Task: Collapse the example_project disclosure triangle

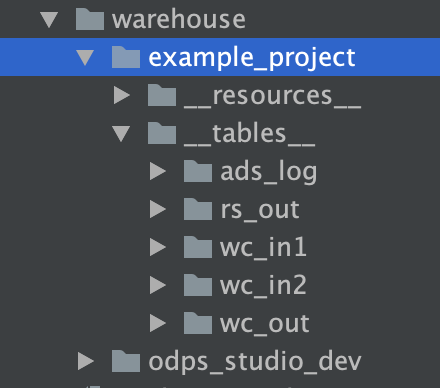Action: 85,57
